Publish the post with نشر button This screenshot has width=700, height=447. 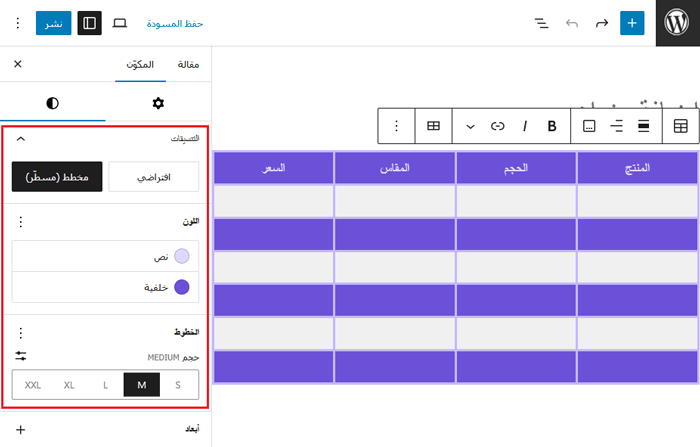(x=54, y=23)
